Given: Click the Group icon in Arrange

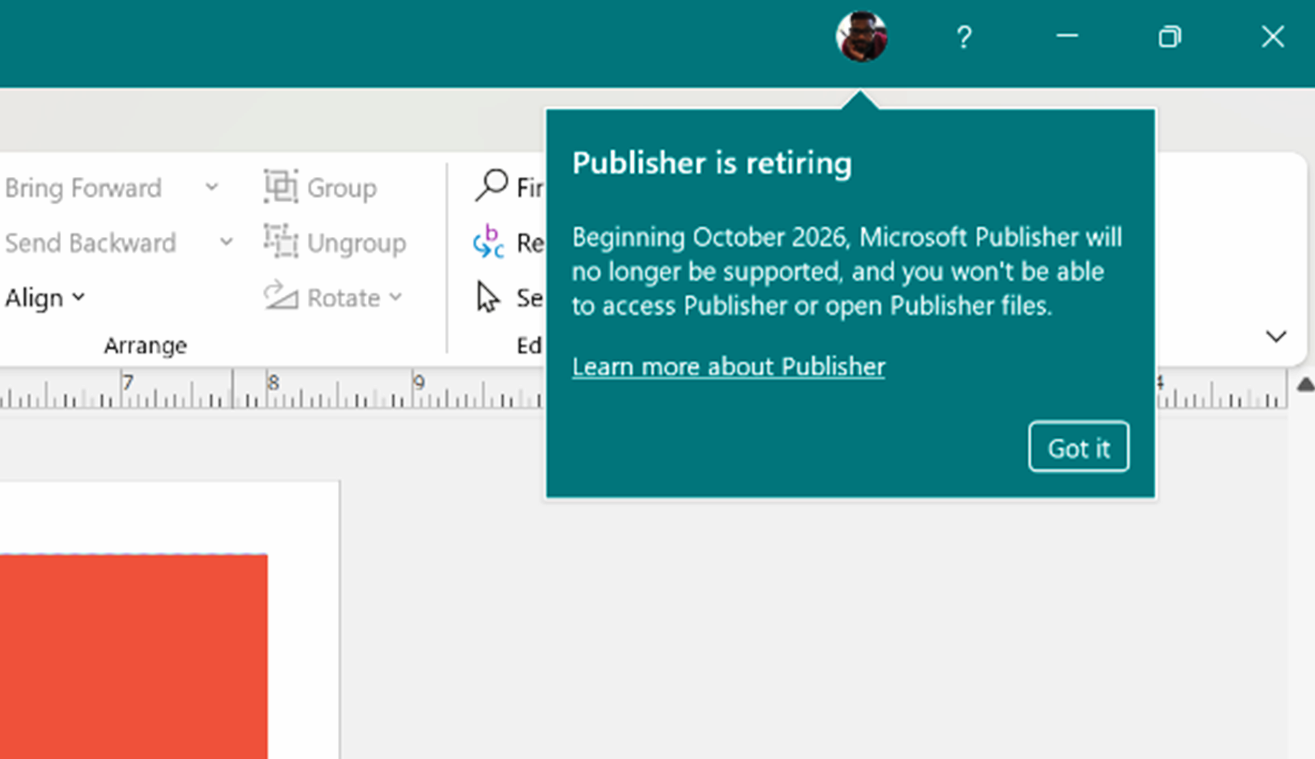Looking at the screenshot, I should (x=281, y=187).
